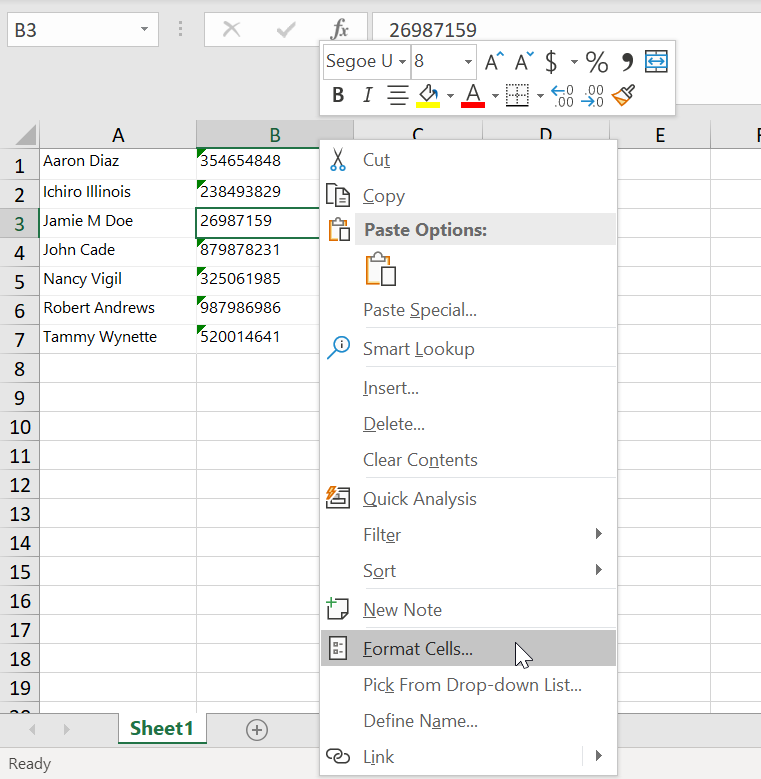Add a new sheet with plus button
The image size is (761, 779).
257,730
